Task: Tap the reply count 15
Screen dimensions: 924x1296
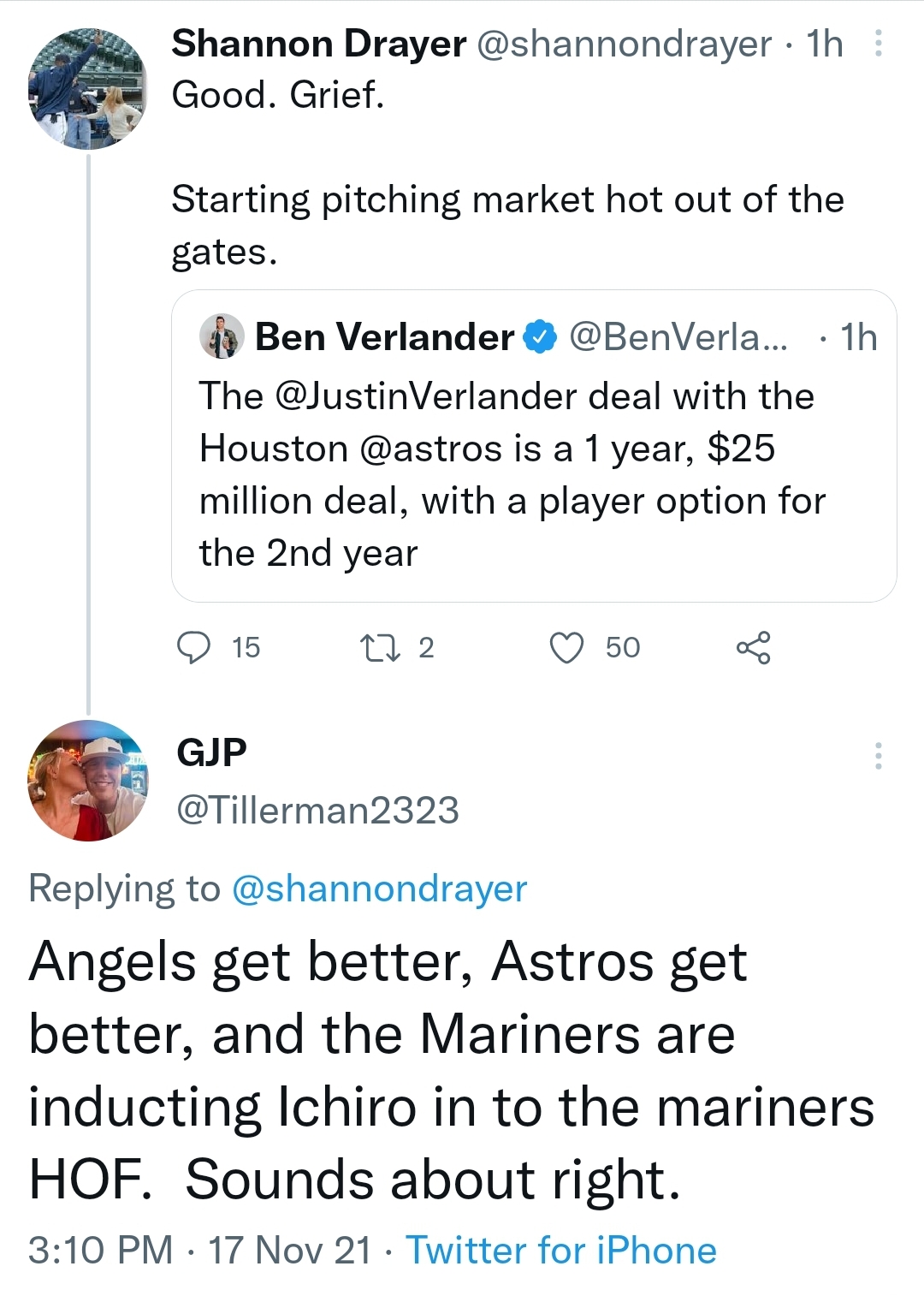Action: (246, 647)
